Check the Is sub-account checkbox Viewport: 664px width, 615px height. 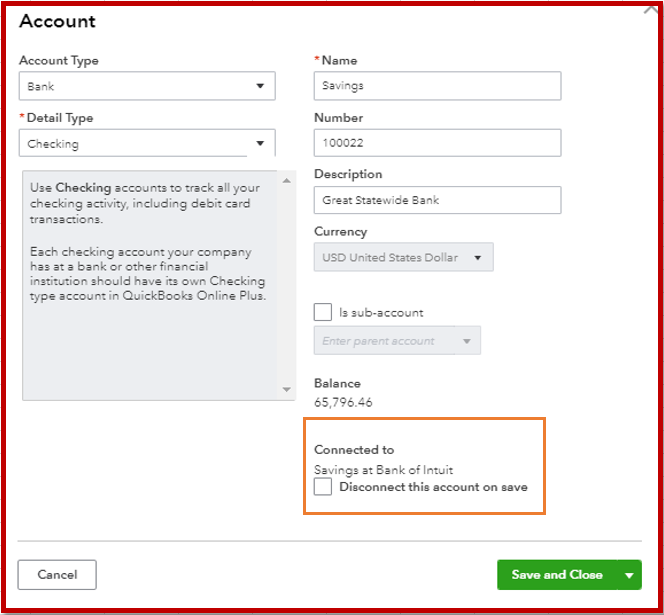pyautogui.click(x=323, y=313)
